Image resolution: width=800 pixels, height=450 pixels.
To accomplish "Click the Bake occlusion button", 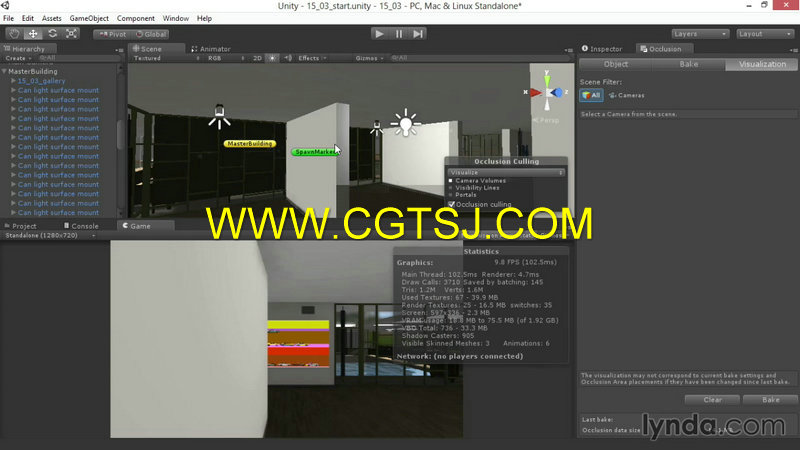I will pyautogui.click(x=770, y=399).
